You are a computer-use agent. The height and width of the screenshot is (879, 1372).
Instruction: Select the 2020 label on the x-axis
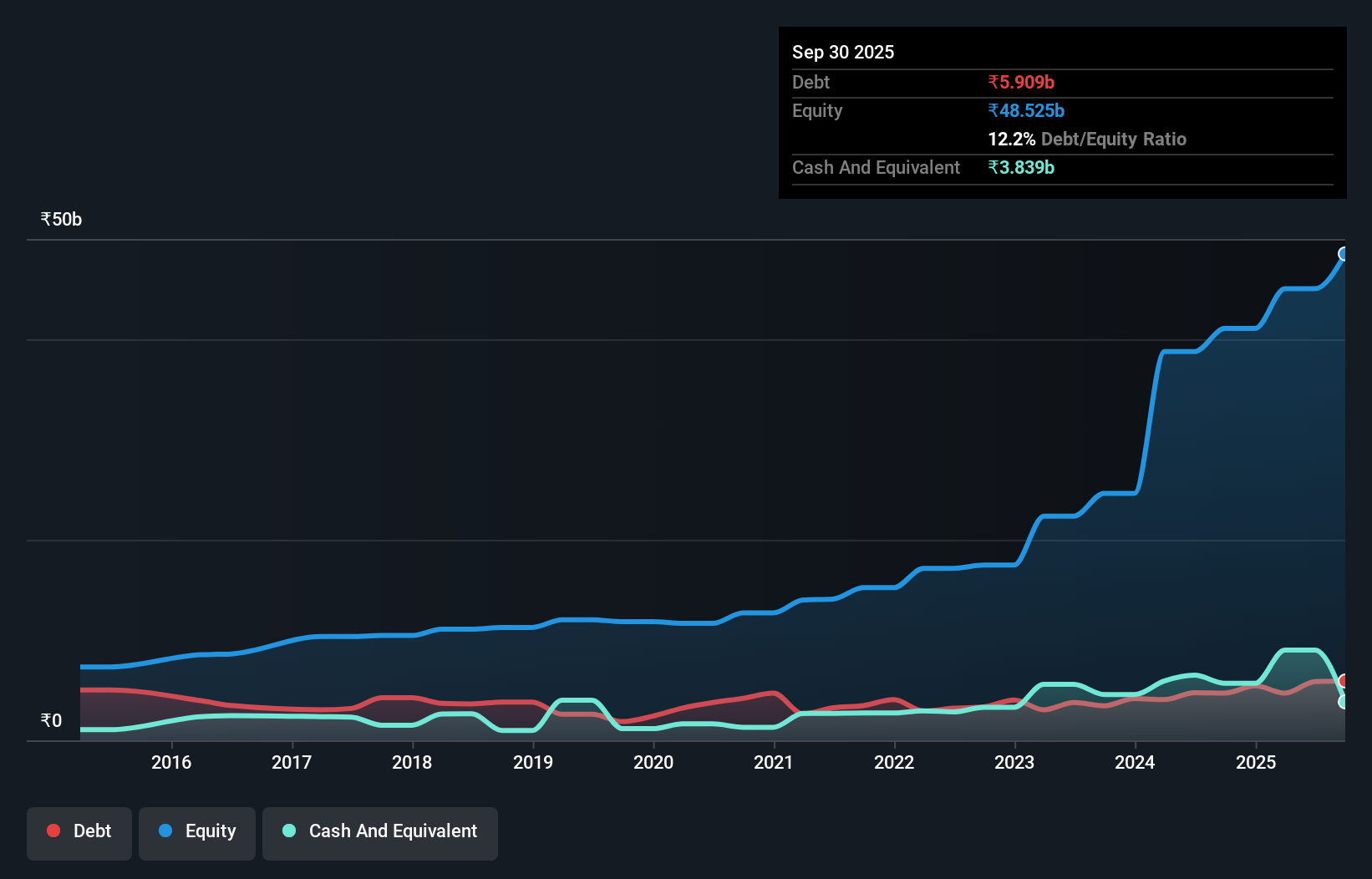pyautogui.click(x=653, y=762)
